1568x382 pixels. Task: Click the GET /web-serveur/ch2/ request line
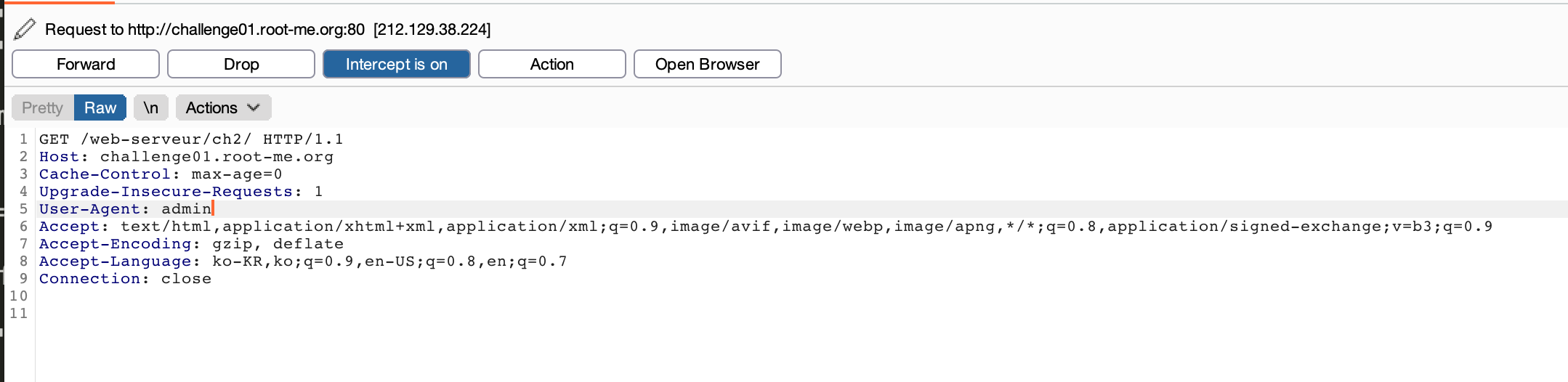191,139
